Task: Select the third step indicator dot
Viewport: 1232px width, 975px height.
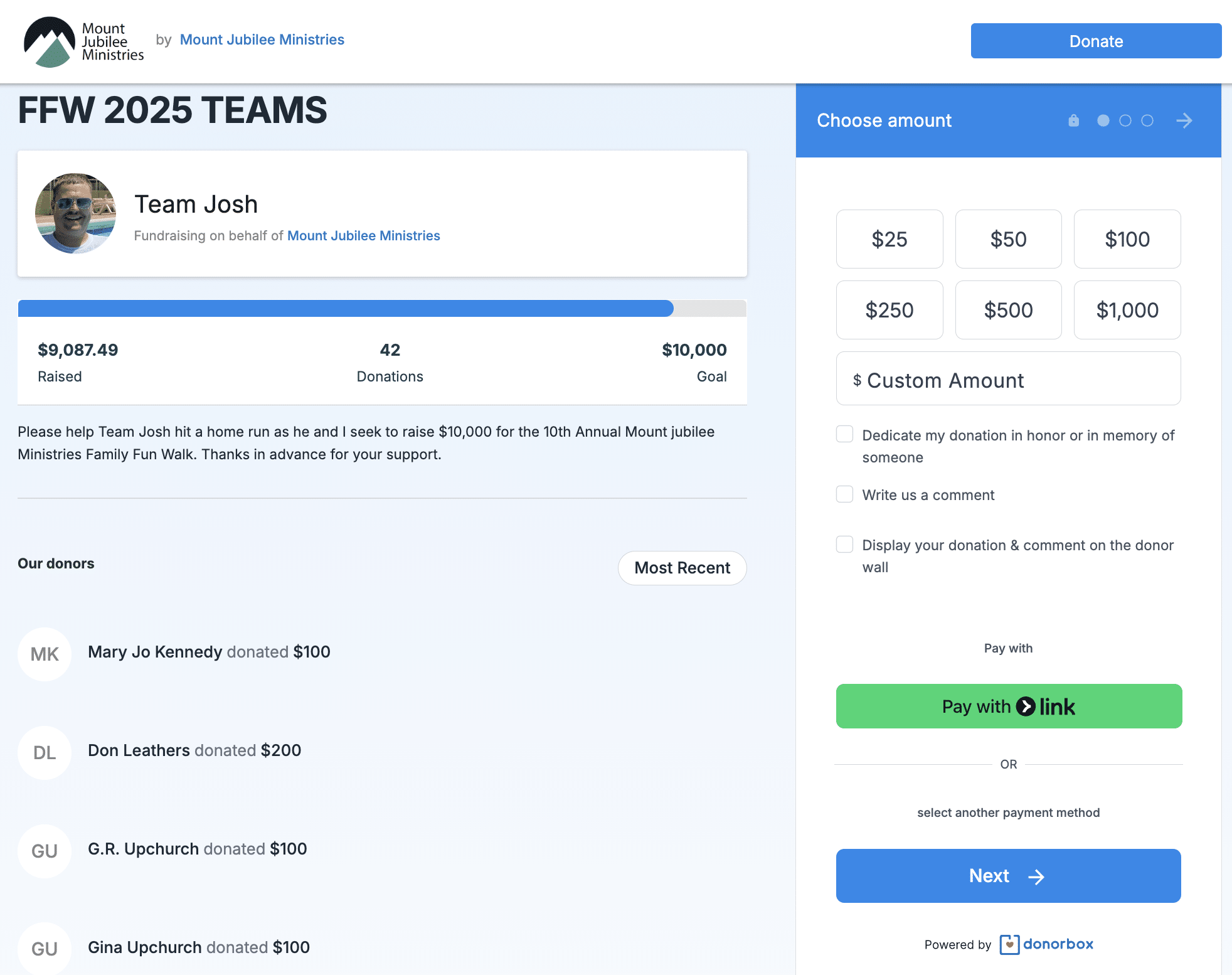Action: point(1147,120)
